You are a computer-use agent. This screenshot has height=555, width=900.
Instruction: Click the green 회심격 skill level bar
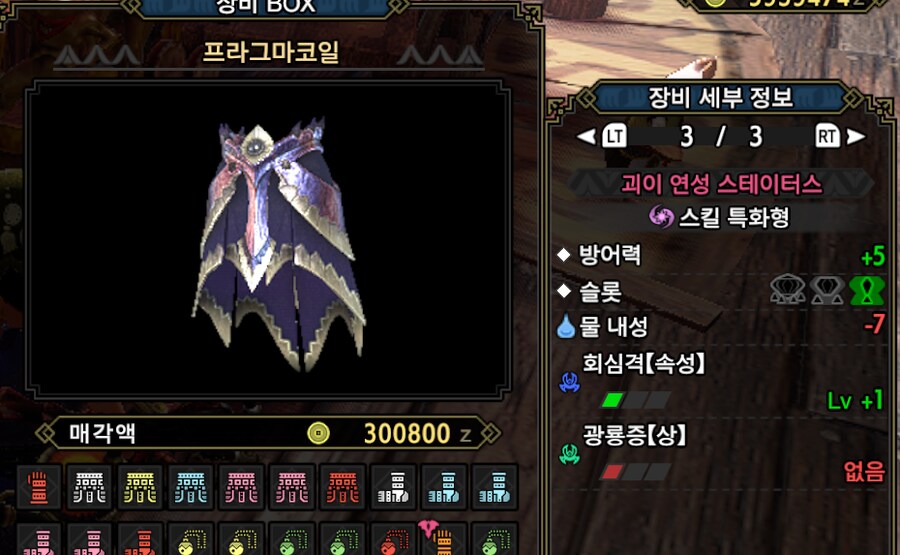(x=635, y=399)
